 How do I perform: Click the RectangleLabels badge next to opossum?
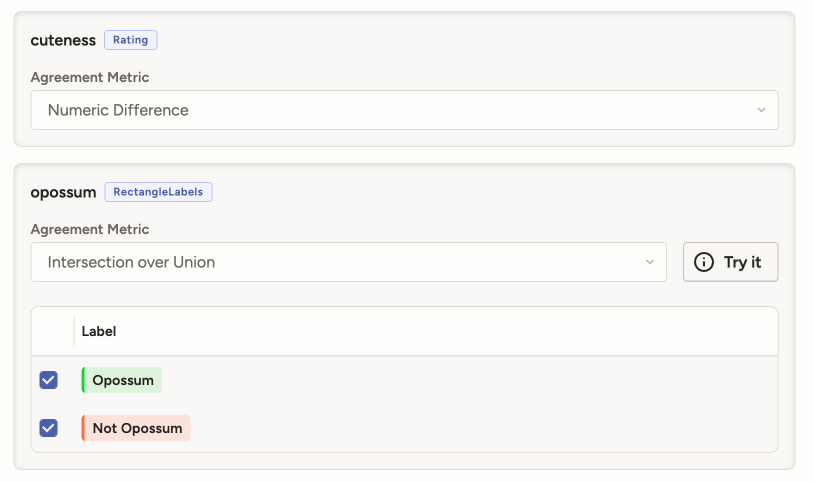(x=158, y=192)
